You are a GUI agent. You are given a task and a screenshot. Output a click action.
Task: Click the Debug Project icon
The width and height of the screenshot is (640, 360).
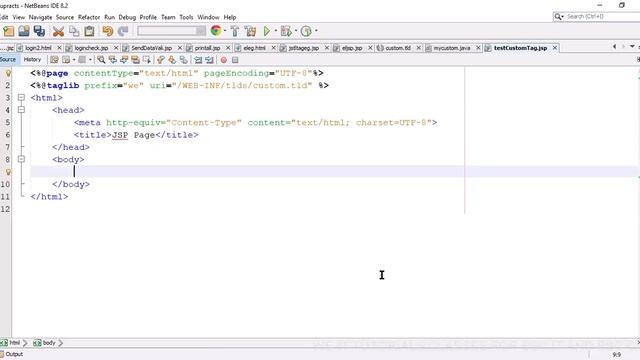(x=286, y=31)
